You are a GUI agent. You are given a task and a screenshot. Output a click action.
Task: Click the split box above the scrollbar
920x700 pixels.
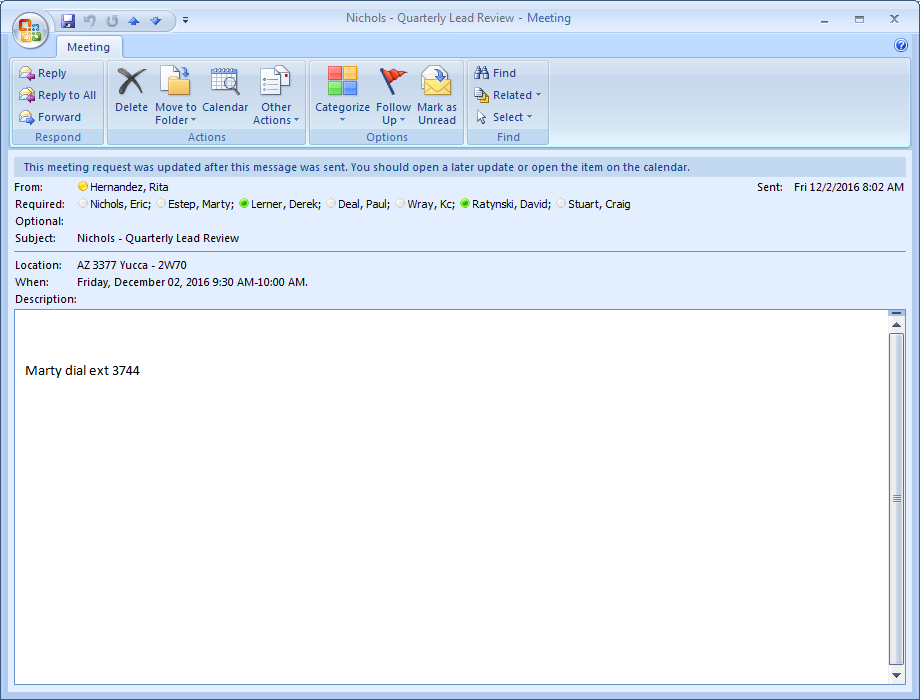pyautogui.click(x=896, y=313)
